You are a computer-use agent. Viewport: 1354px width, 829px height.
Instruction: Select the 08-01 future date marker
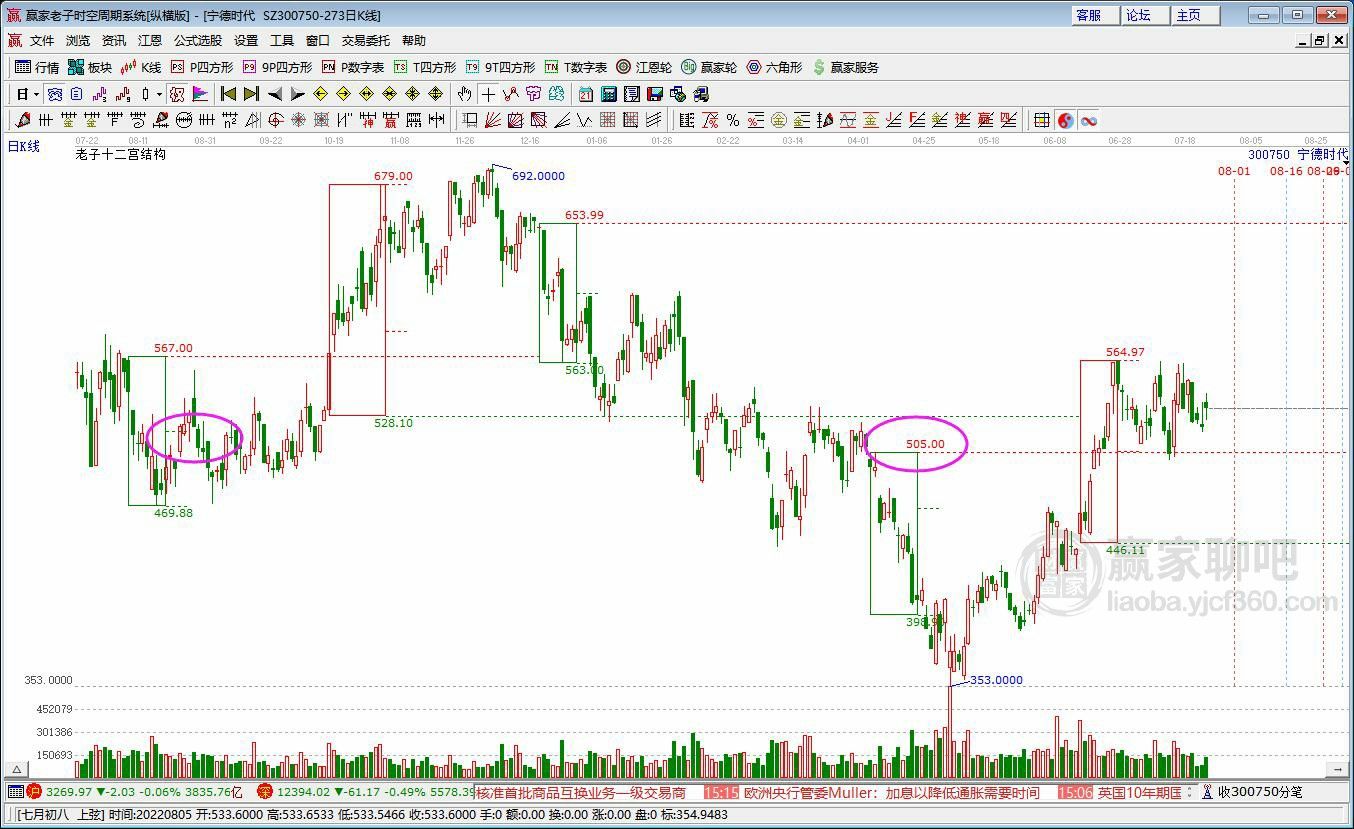click(1234, 171)
